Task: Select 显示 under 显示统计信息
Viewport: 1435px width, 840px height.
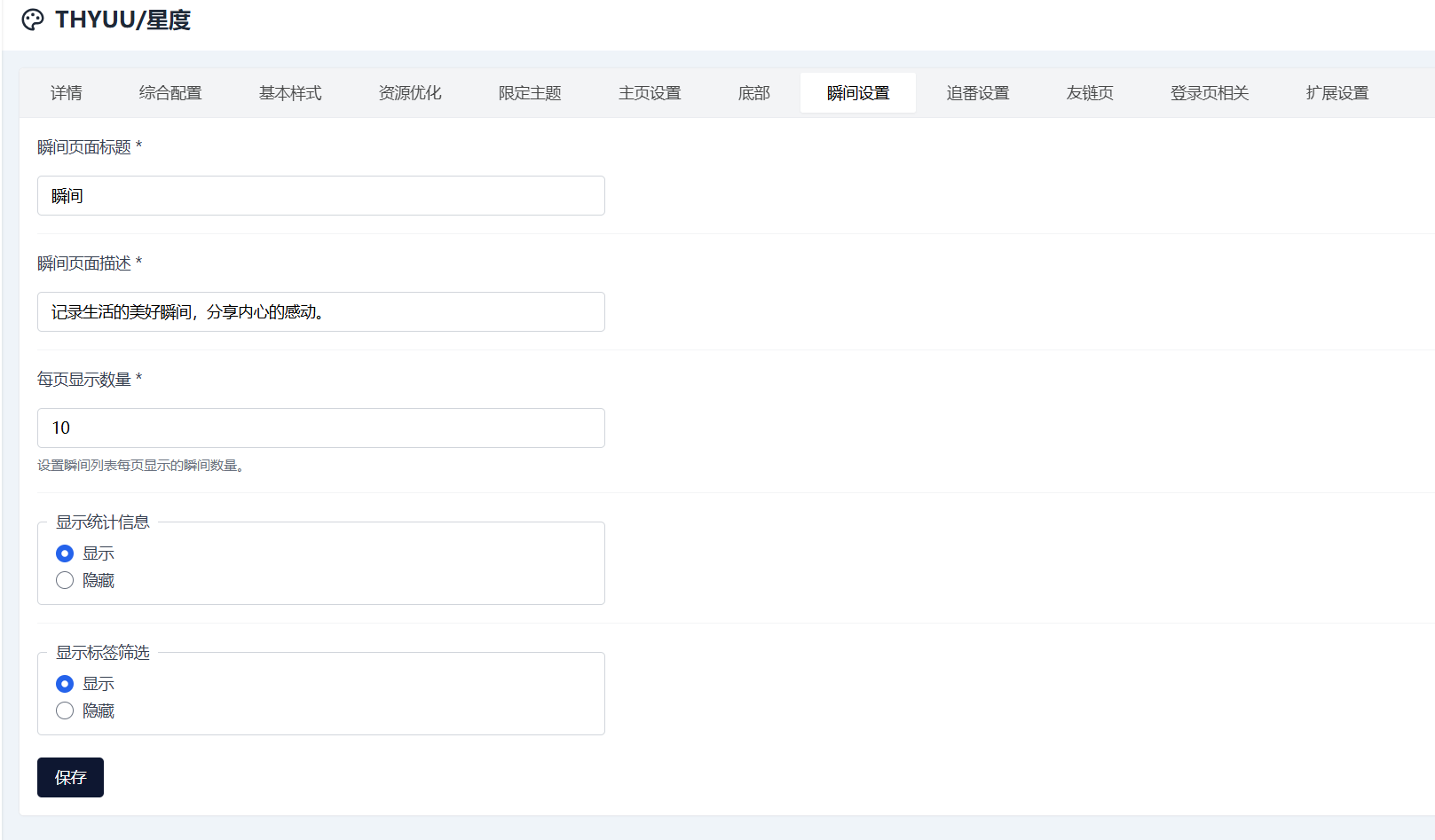Action: 65,553
